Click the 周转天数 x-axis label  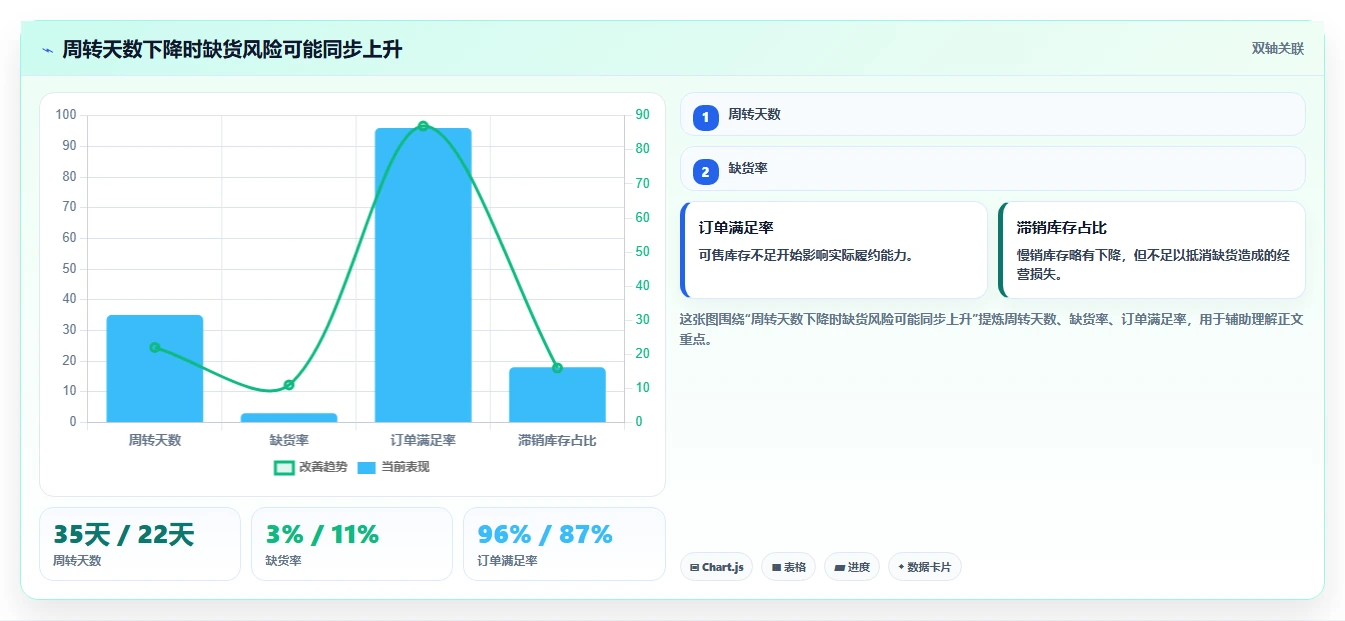point(155,440)
